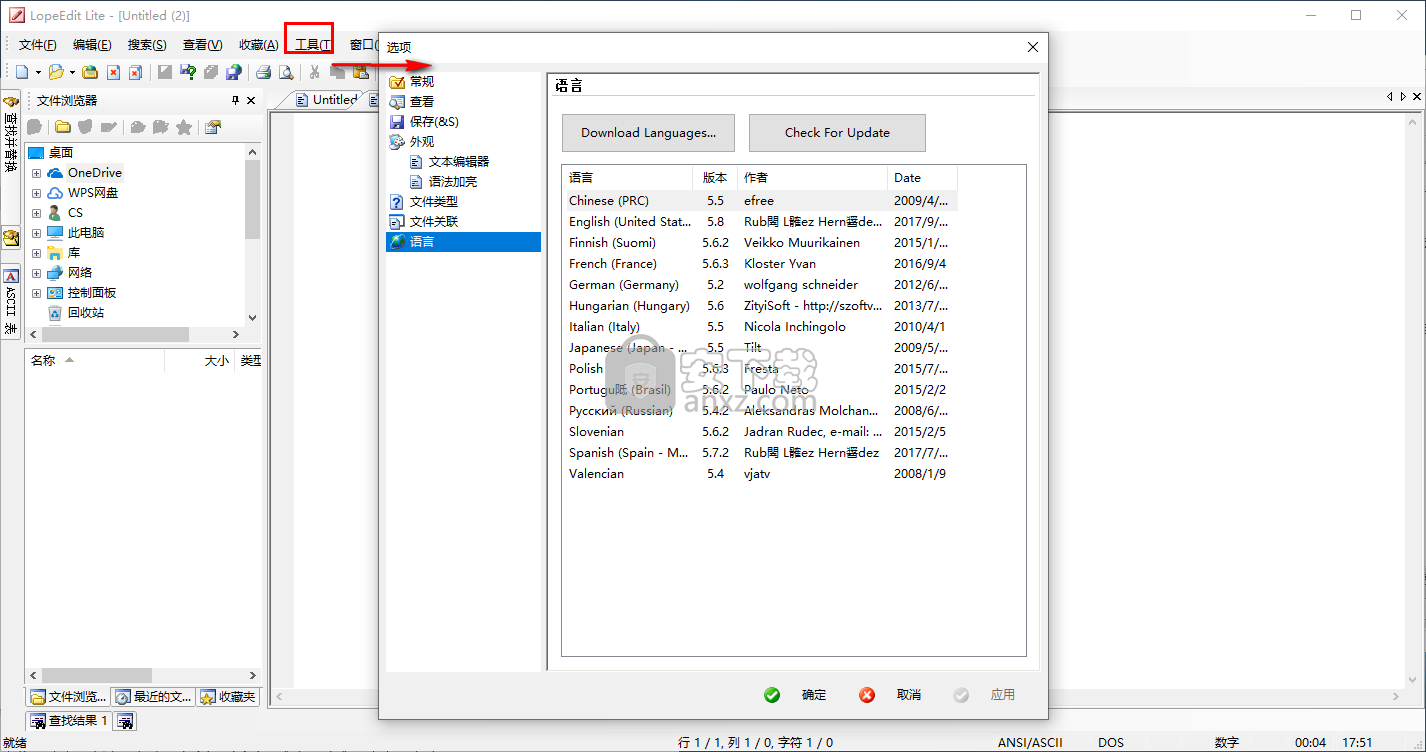This screenshot has width=1426, height=752.
Task: Select the French (France) language row
Action: click(760, 264)
